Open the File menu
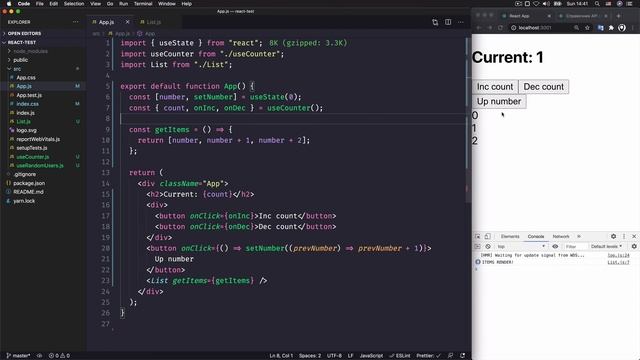Screen dimensions: 640x360 40,4
